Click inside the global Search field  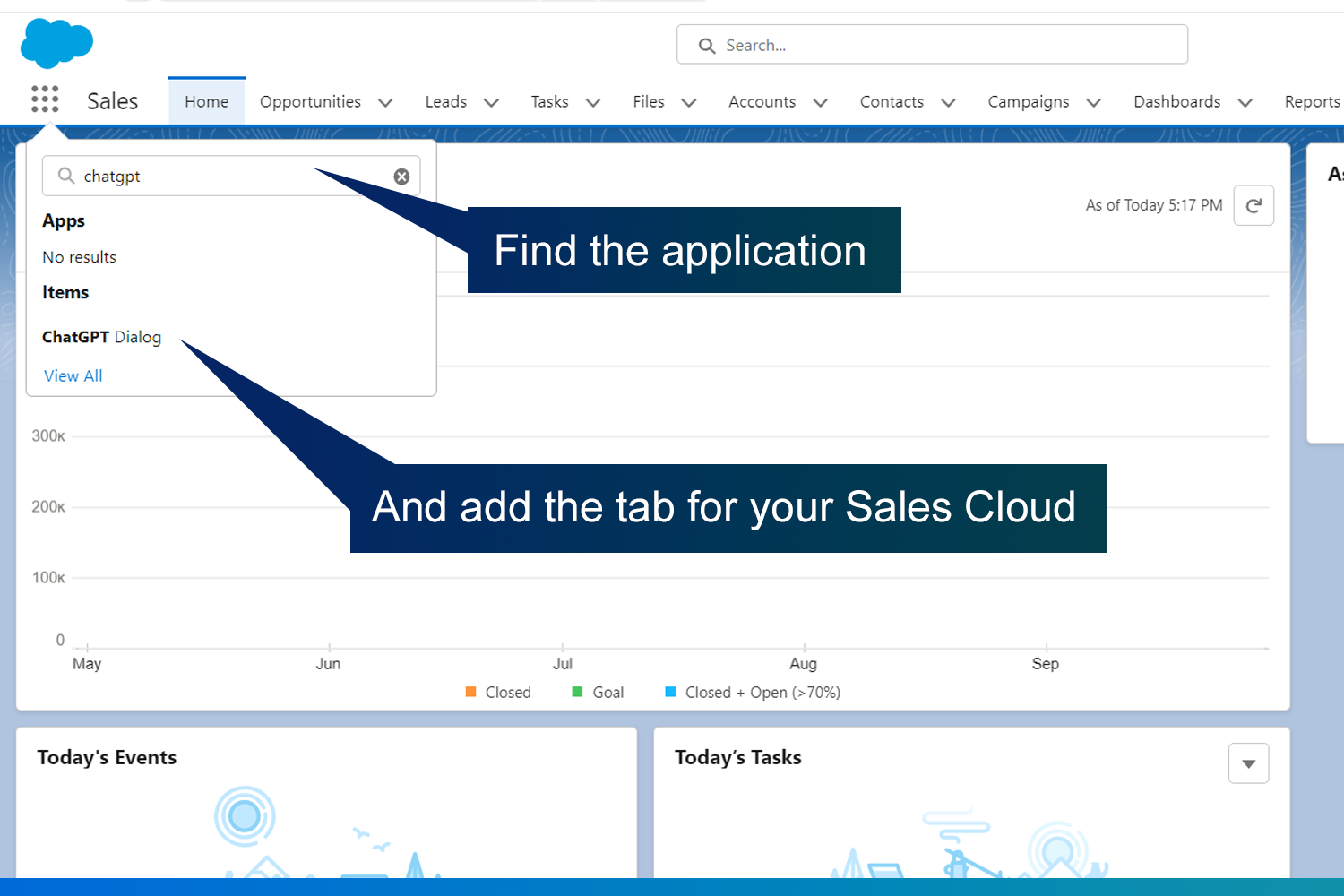932,45
